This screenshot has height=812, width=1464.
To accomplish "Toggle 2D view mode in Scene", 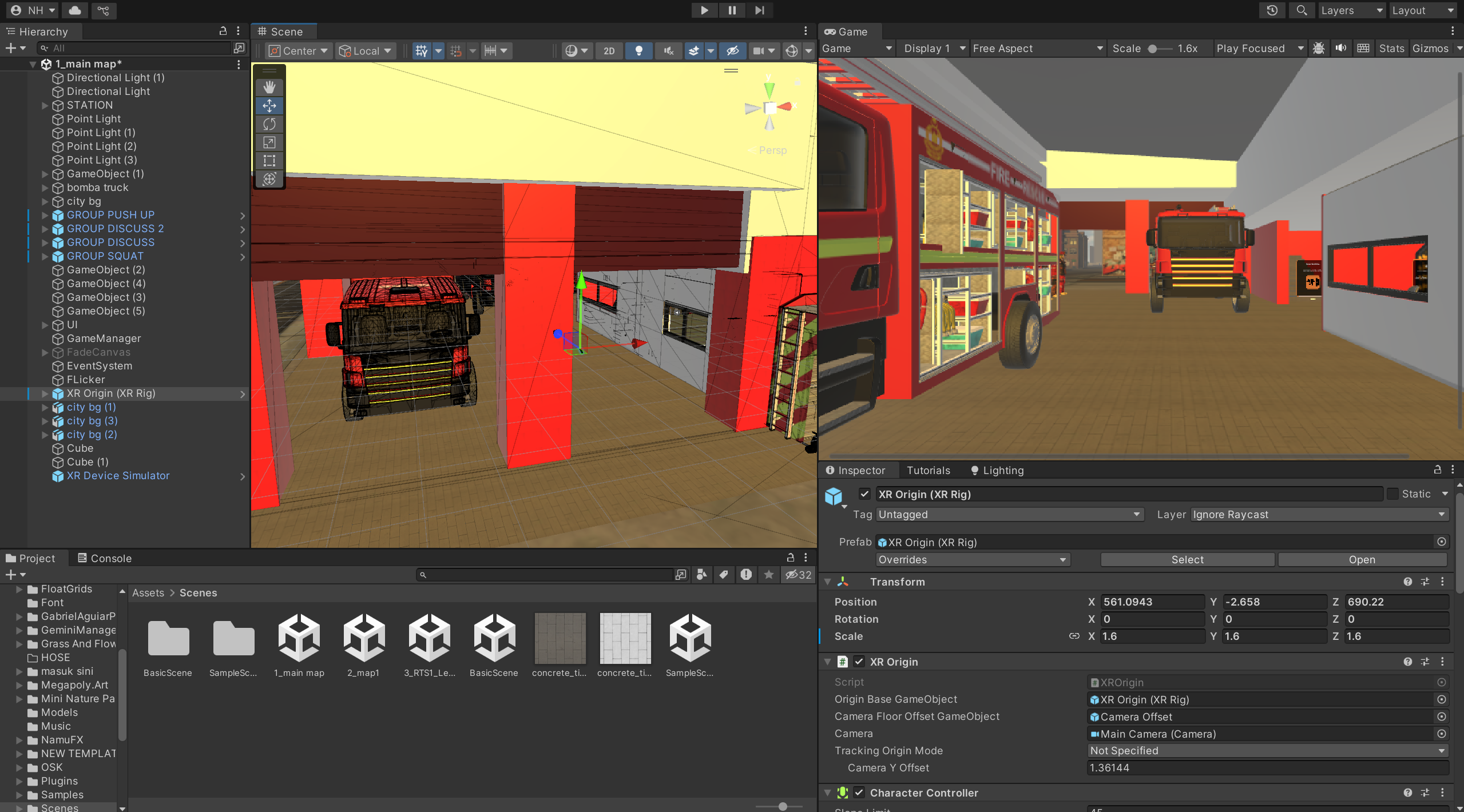I will pos(609,51).
